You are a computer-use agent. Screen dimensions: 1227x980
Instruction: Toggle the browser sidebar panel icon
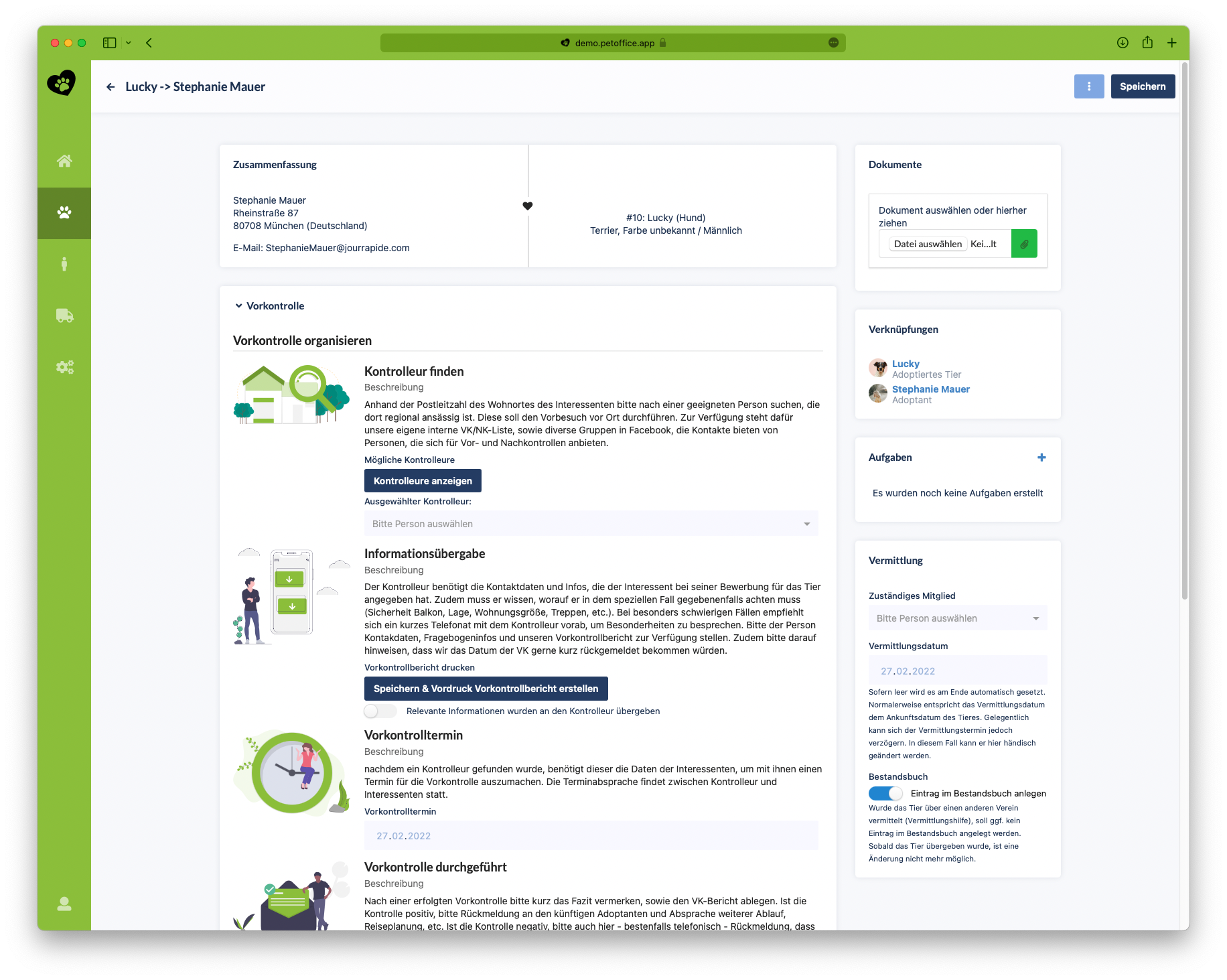pos(110,43)
